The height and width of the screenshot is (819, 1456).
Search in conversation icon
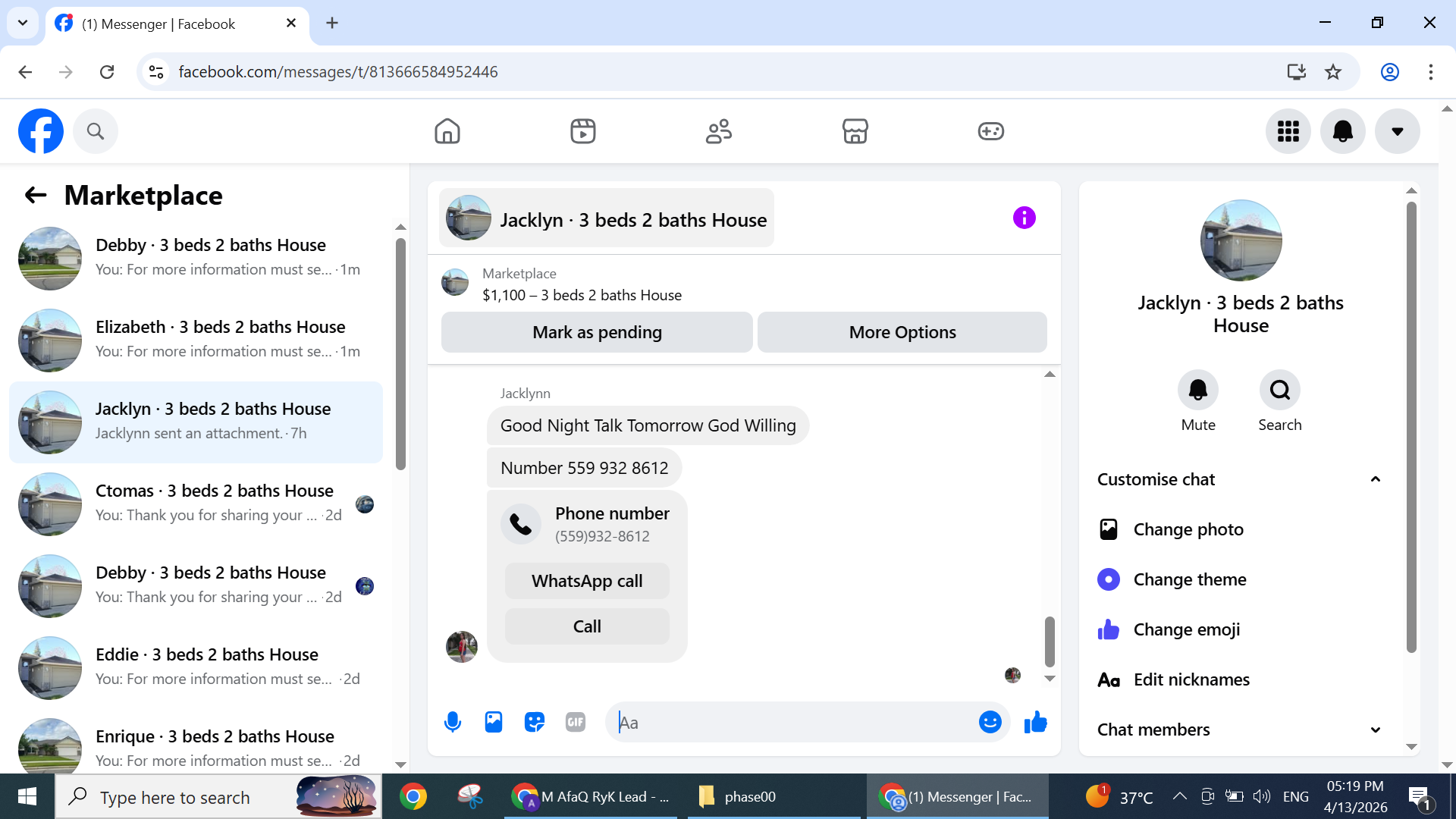tap(1280, 390)
